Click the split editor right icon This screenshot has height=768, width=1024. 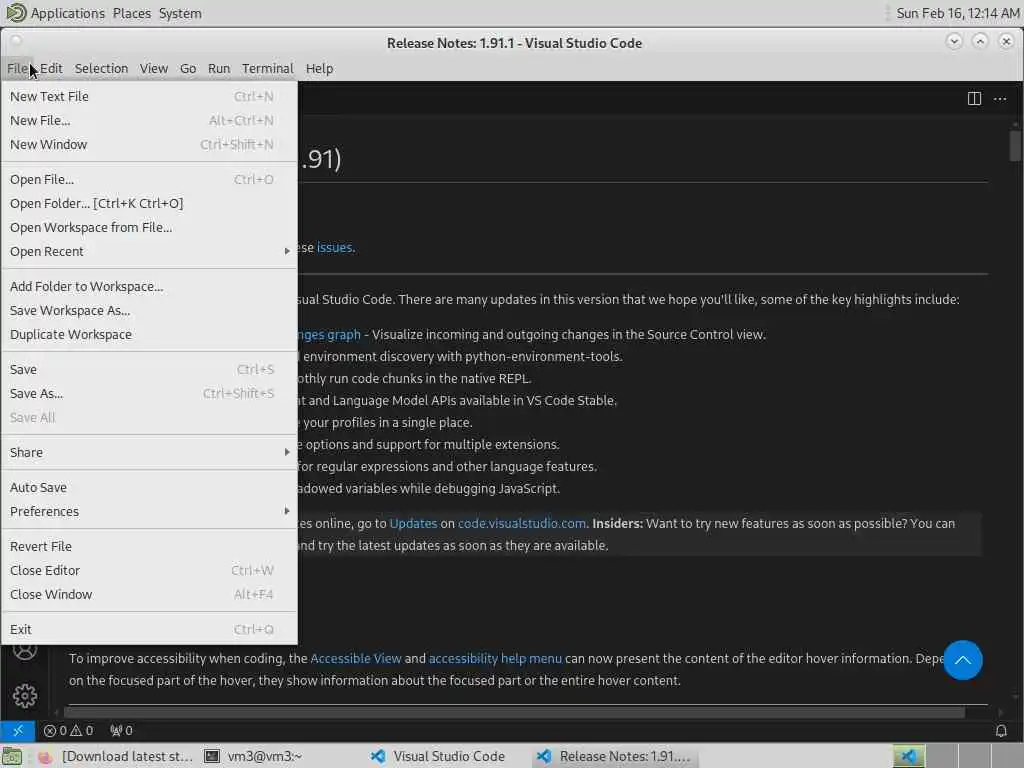974,99
